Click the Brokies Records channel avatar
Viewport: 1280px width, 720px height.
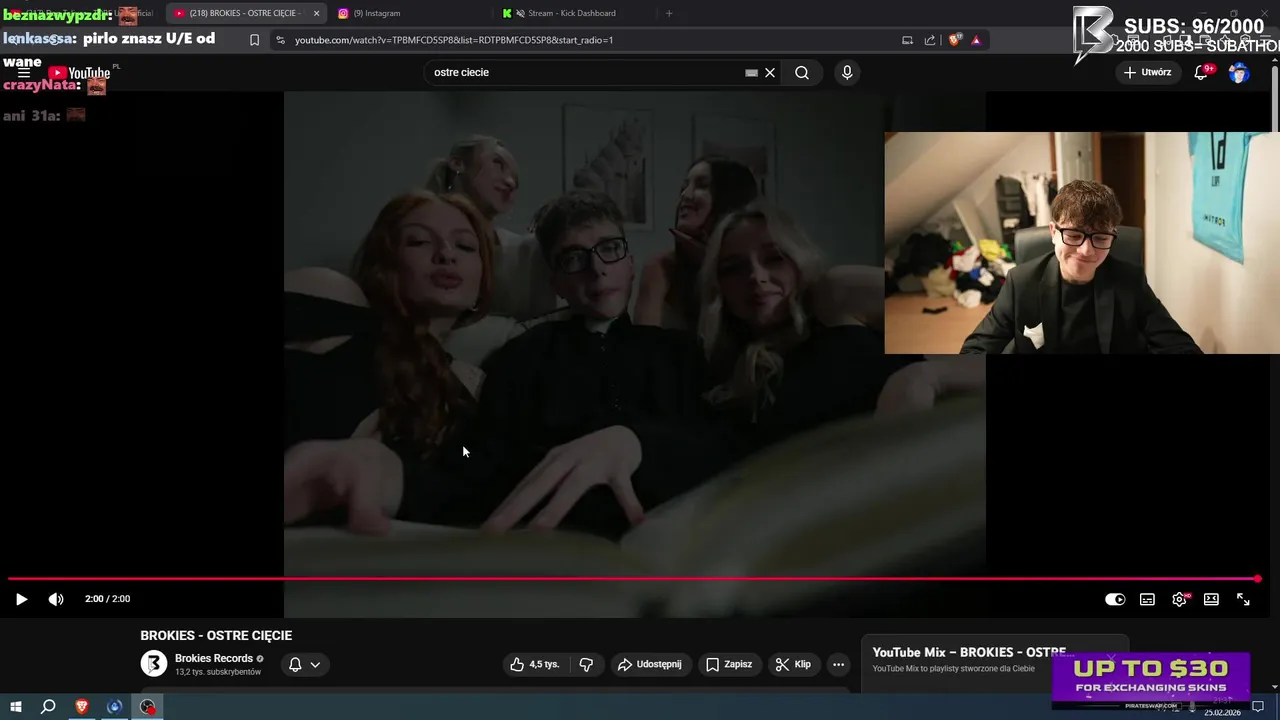(154, 664)
